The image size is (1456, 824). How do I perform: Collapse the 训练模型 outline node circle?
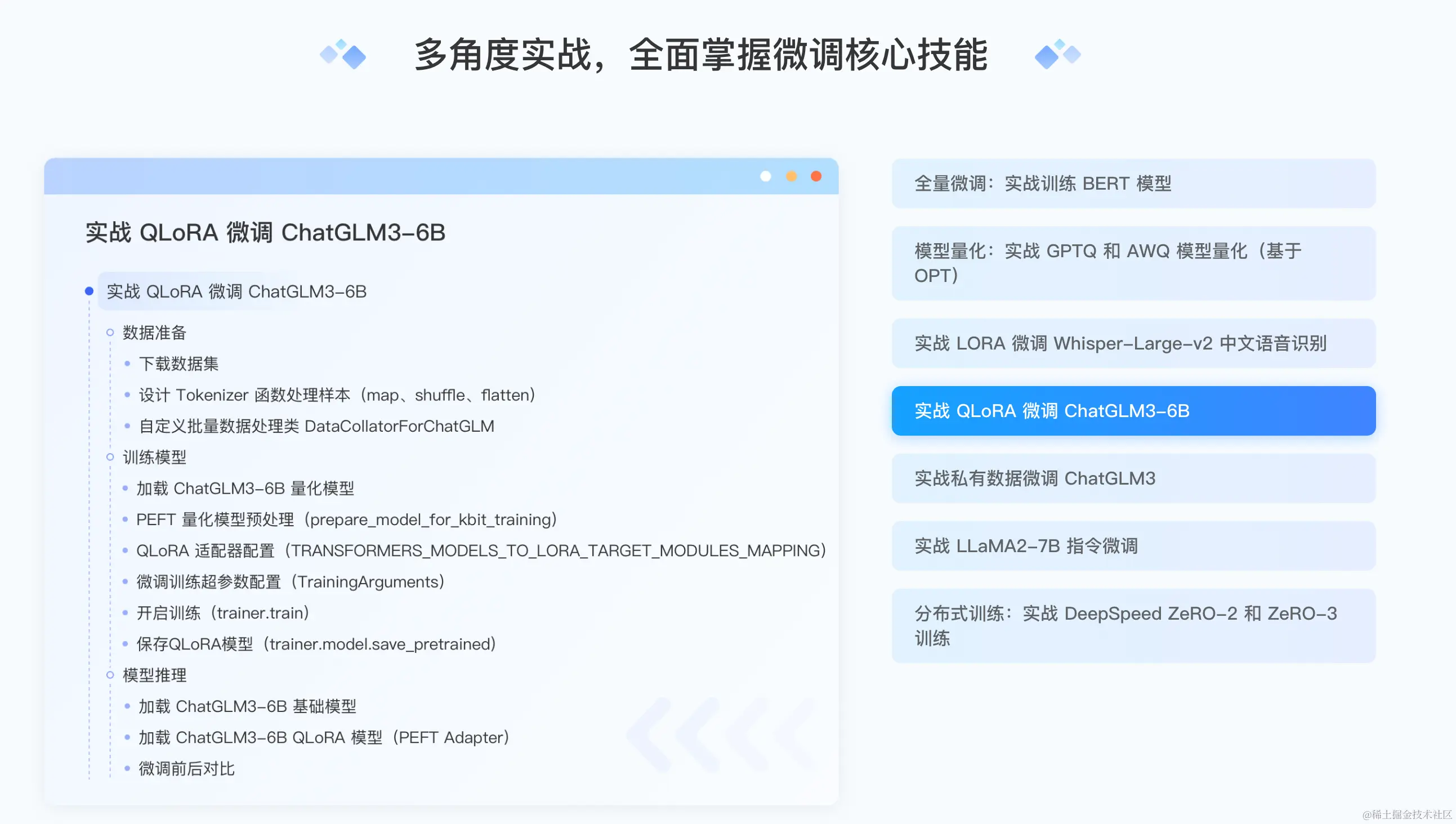click(x=110, y=456)
